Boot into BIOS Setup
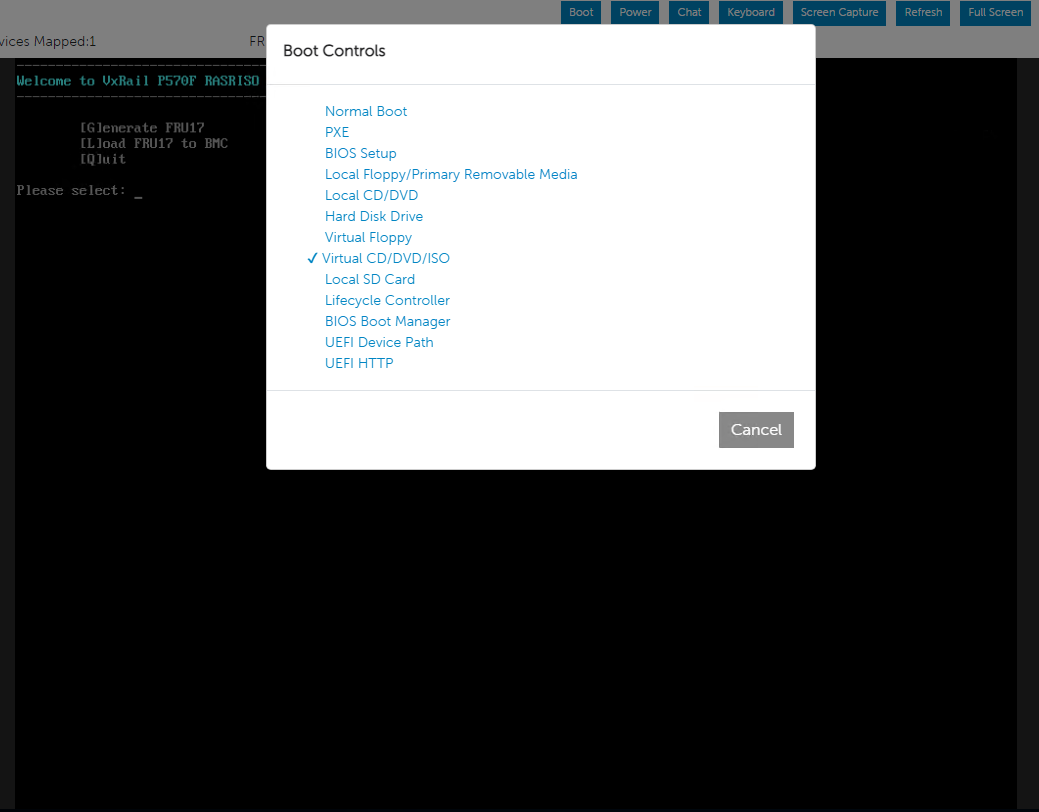The image size is (1039, 812). 360,153
